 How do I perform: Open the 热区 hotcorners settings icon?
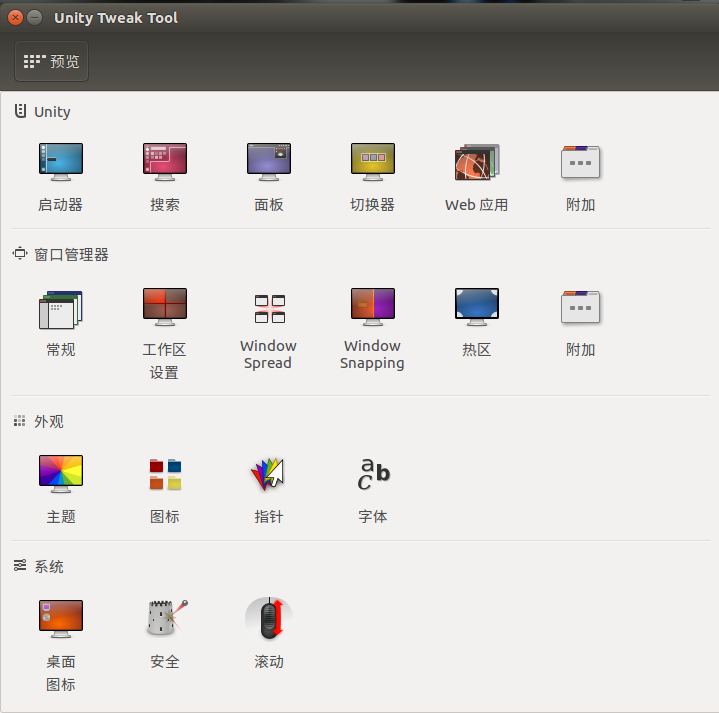(477, 307)
